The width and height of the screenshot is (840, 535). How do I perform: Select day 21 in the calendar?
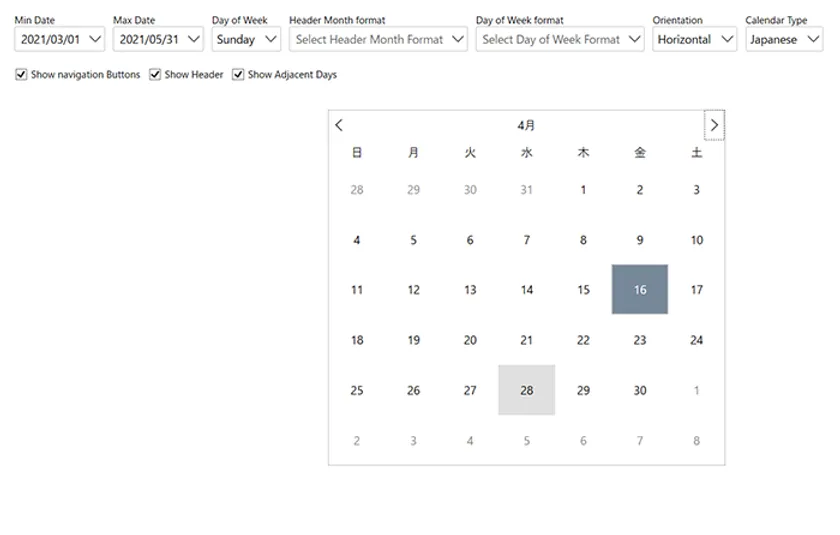(x=527, y=340)
